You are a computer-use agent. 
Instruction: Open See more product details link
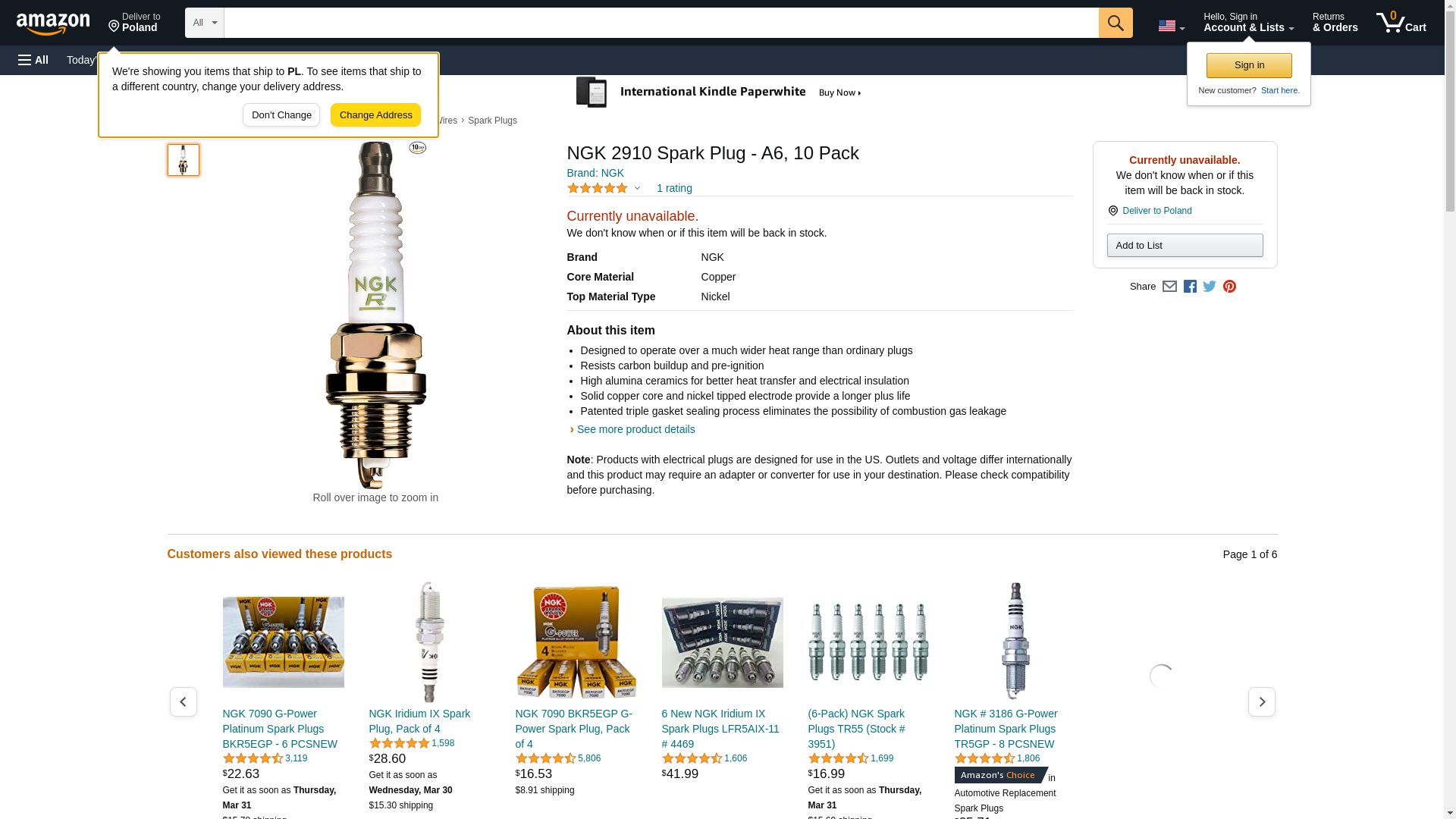(x=635, y=429)
